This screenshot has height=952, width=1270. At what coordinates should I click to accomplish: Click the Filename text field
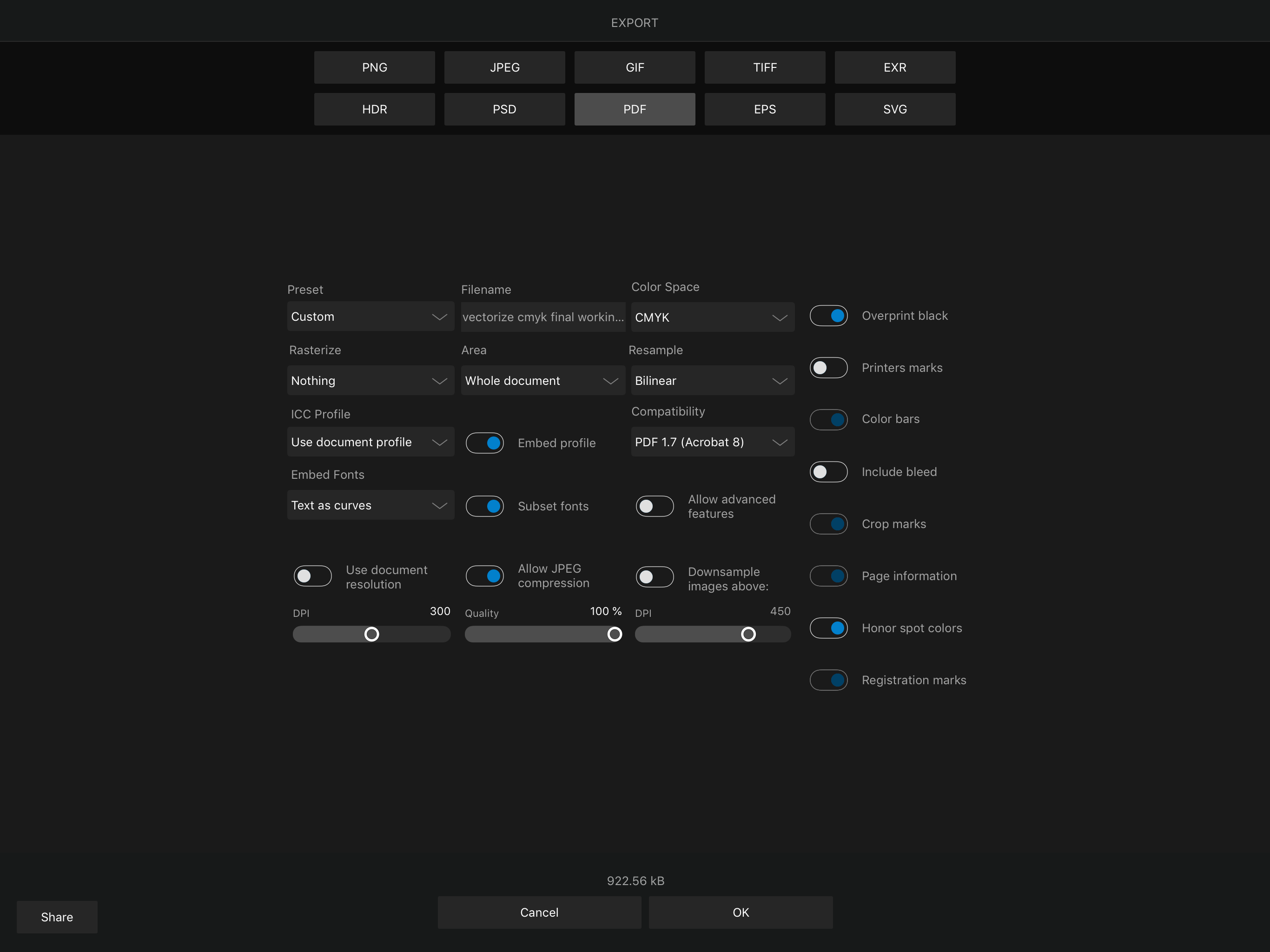tap(542, 317)
